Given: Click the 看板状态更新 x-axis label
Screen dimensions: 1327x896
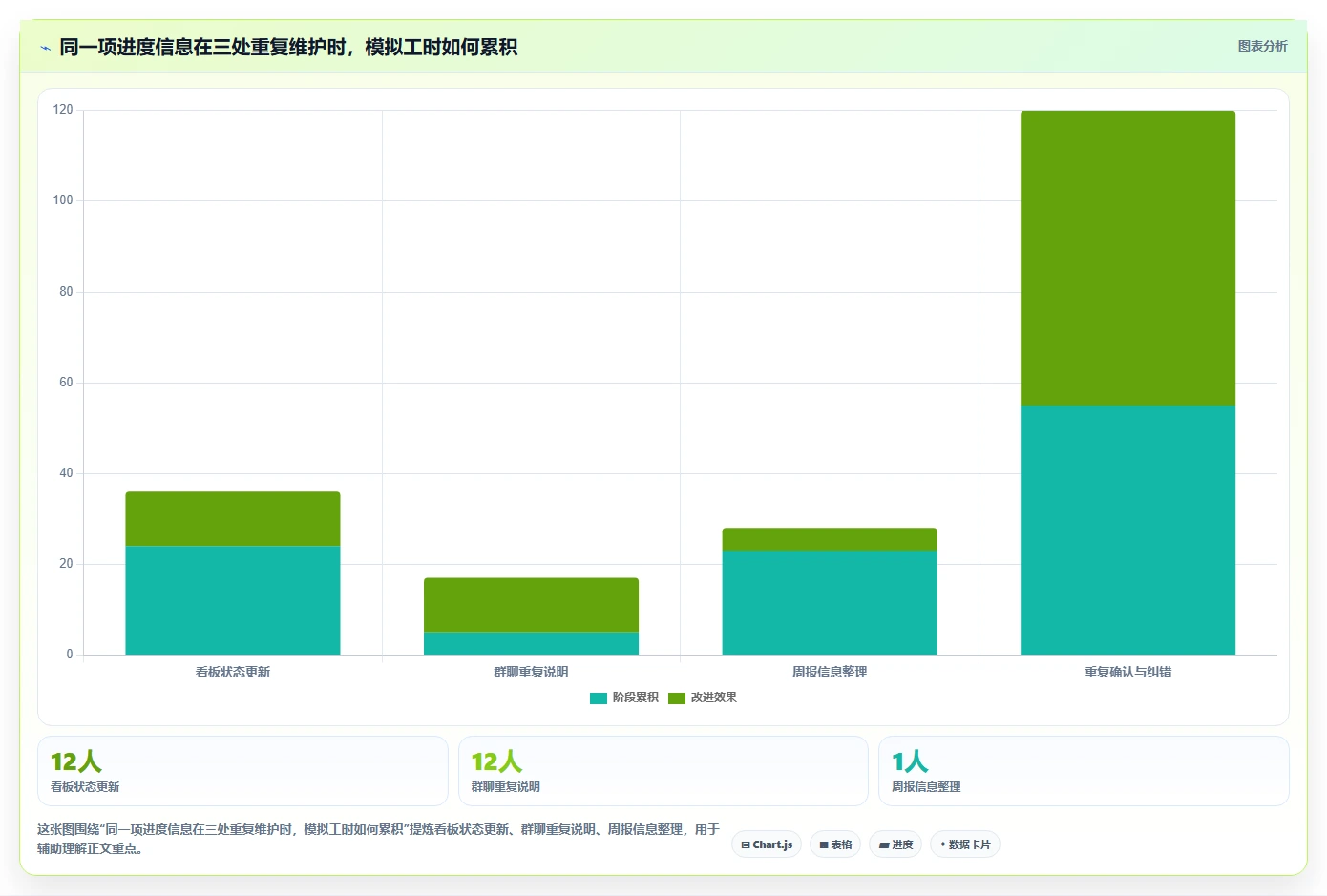Looking at the screenshot, I should (233, 672).
